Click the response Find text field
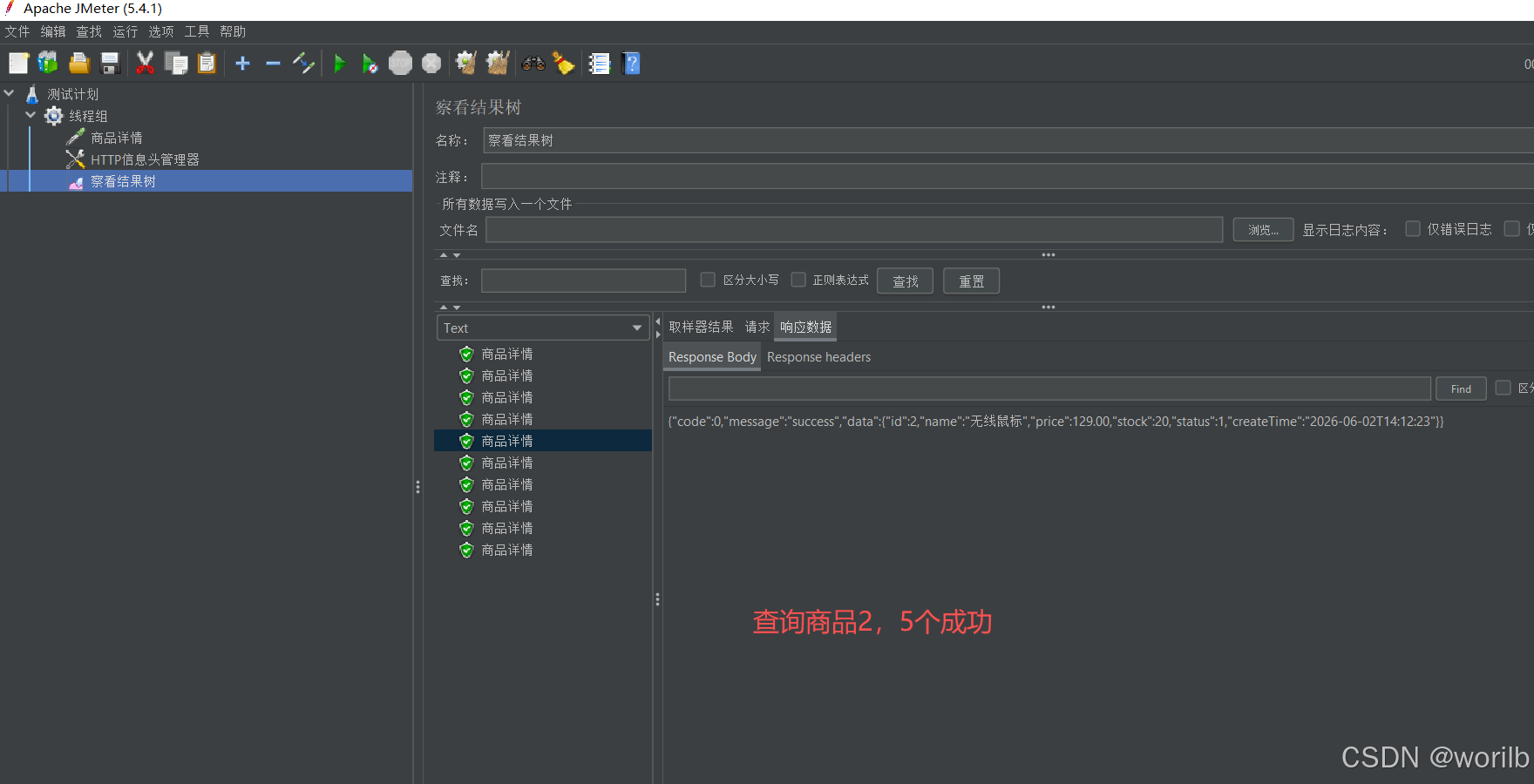This screenshot has width=1534, height=784. [x=1049, y=389]
